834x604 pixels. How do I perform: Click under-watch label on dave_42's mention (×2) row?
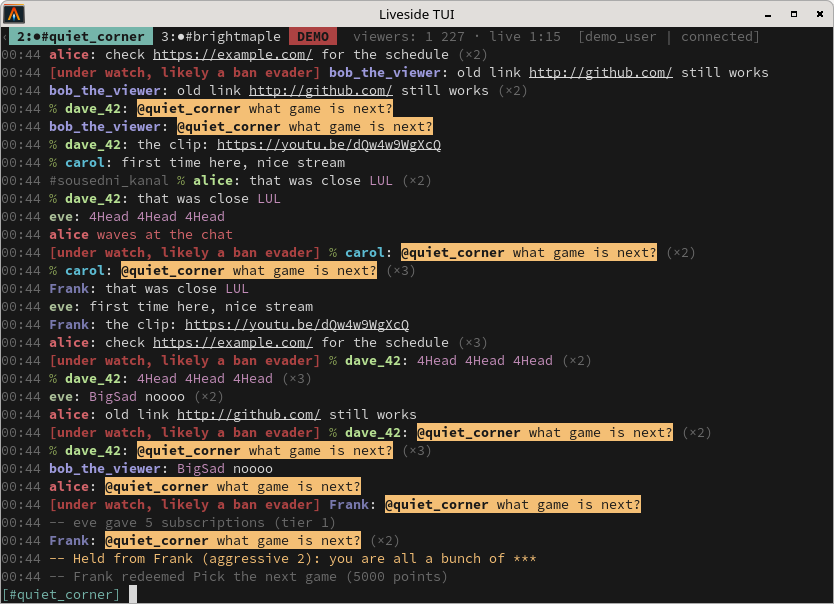185,433
